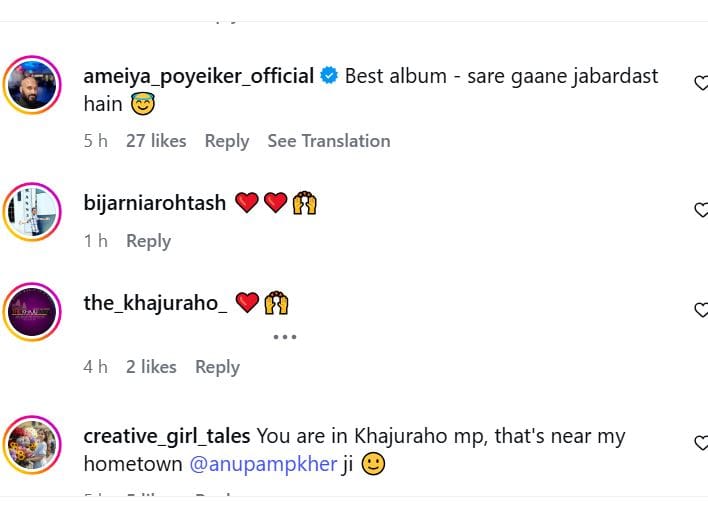Open the @anupampkher mention link
This screenshot has height=506, width=708.
277,464
